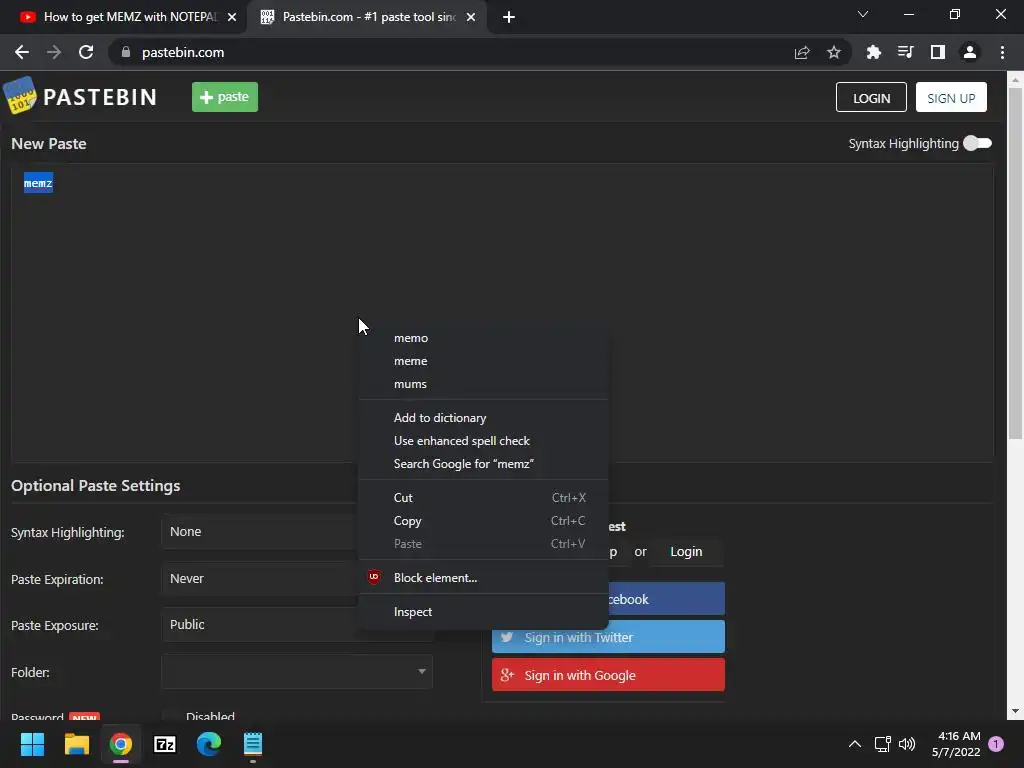
Task: Click the share page icon in address bar
Action: coord(802,52)
